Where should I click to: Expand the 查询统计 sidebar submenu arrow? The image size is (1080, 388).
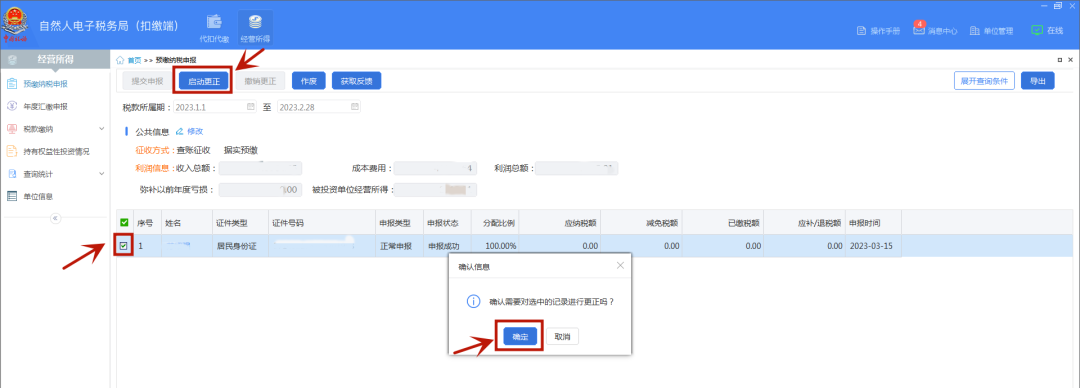click(x=101, y=174)
